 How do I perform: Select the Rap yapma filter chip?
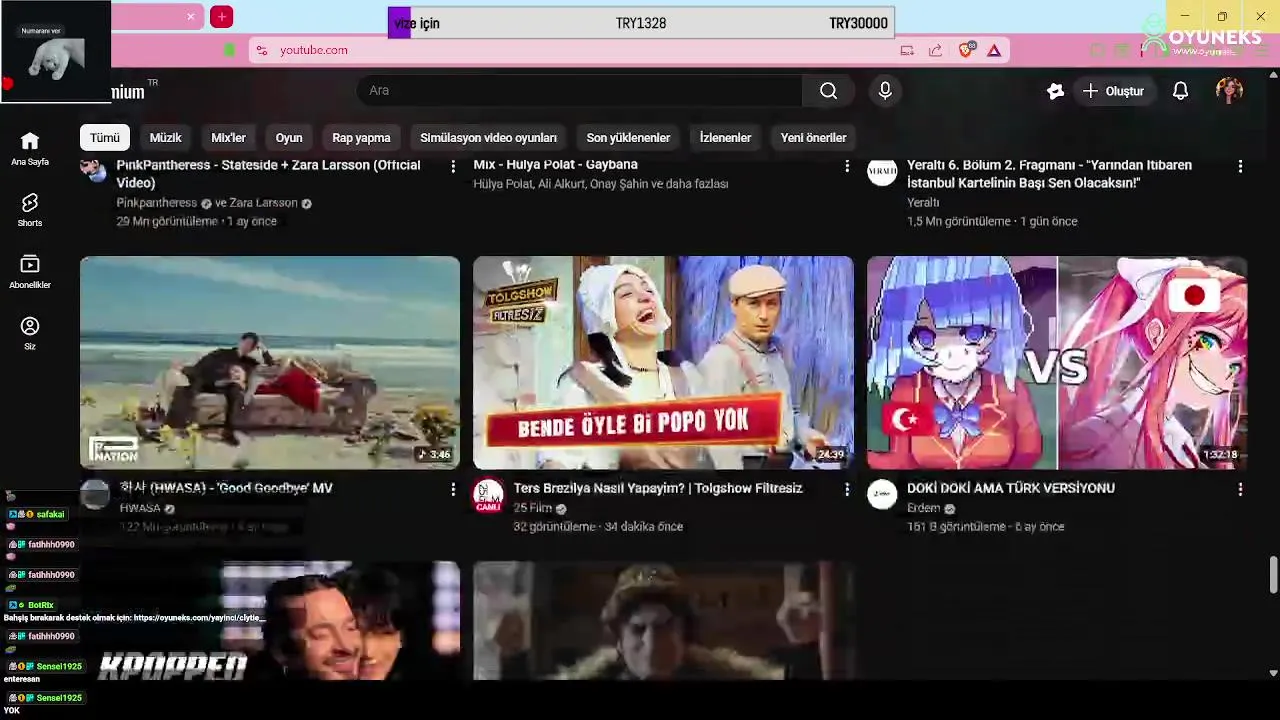pos(361,138)
